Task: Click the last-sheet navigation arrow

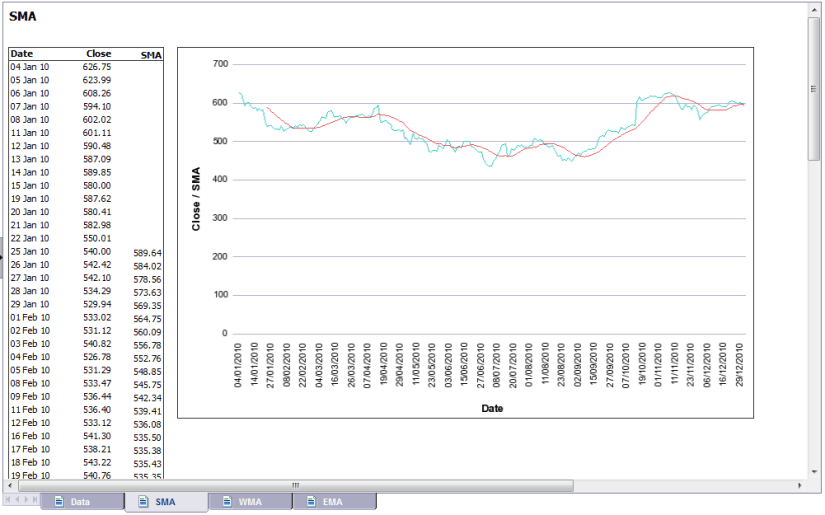Action: [35, 499]
